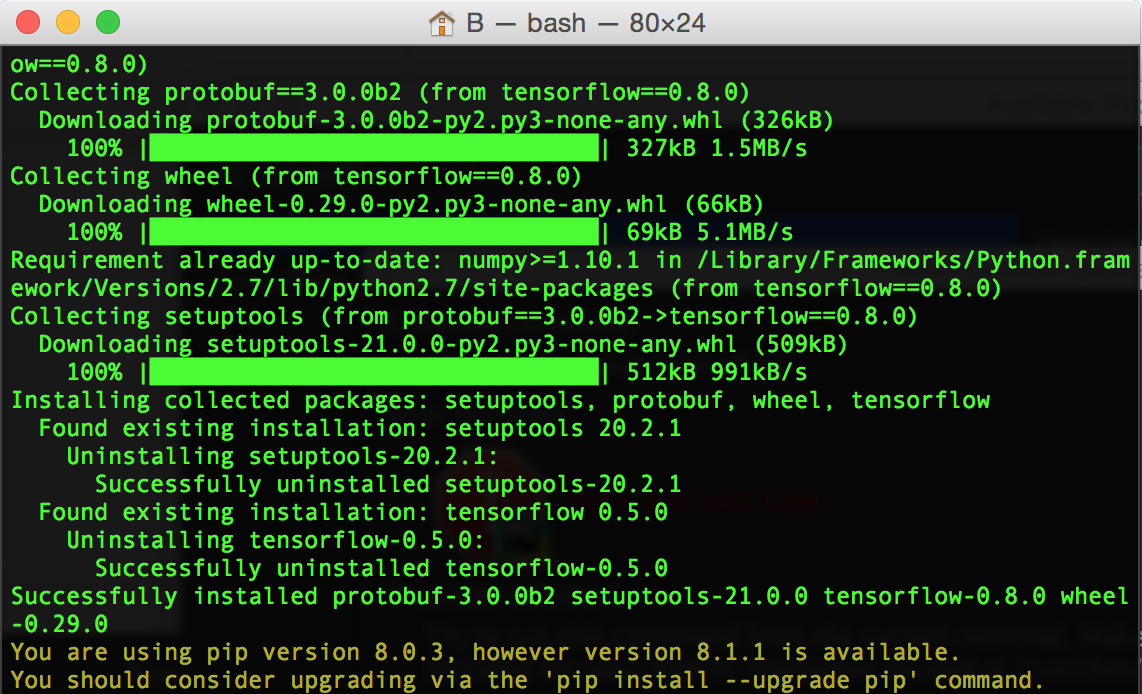Screen dimensions: 1142x694
Task: Click the 'Installing collected packages' line
Action: pyautogui.click(x=500, y=400)
